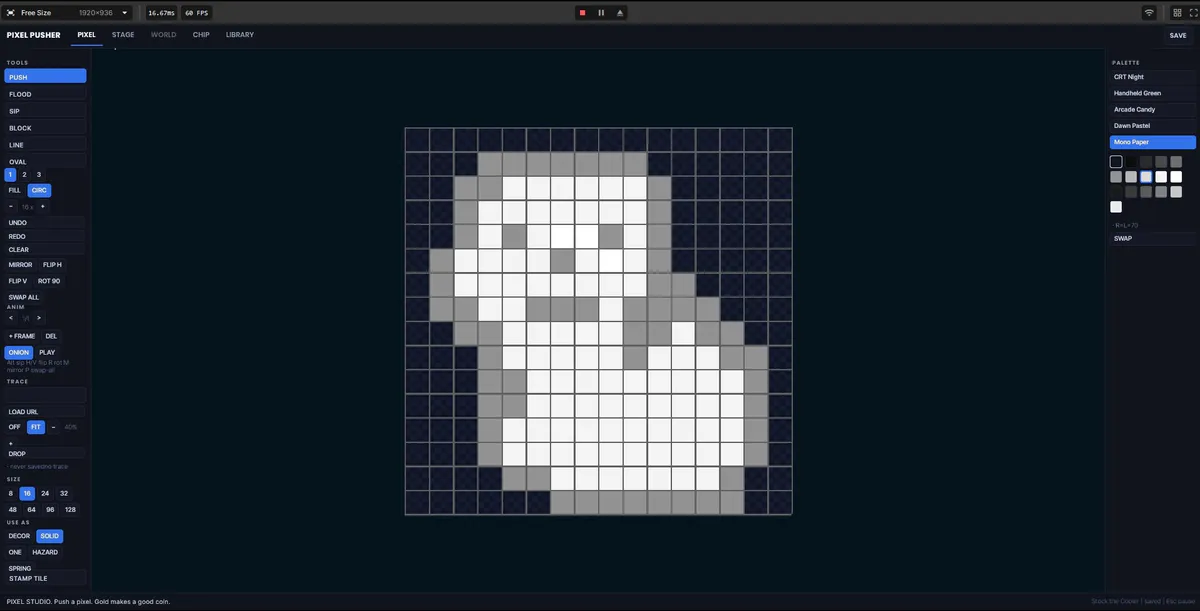Image resolution: width=1200 pixels, height=611 pixels.
Task: Click the 16.67ms frame time readout
Action: point(160,13)
